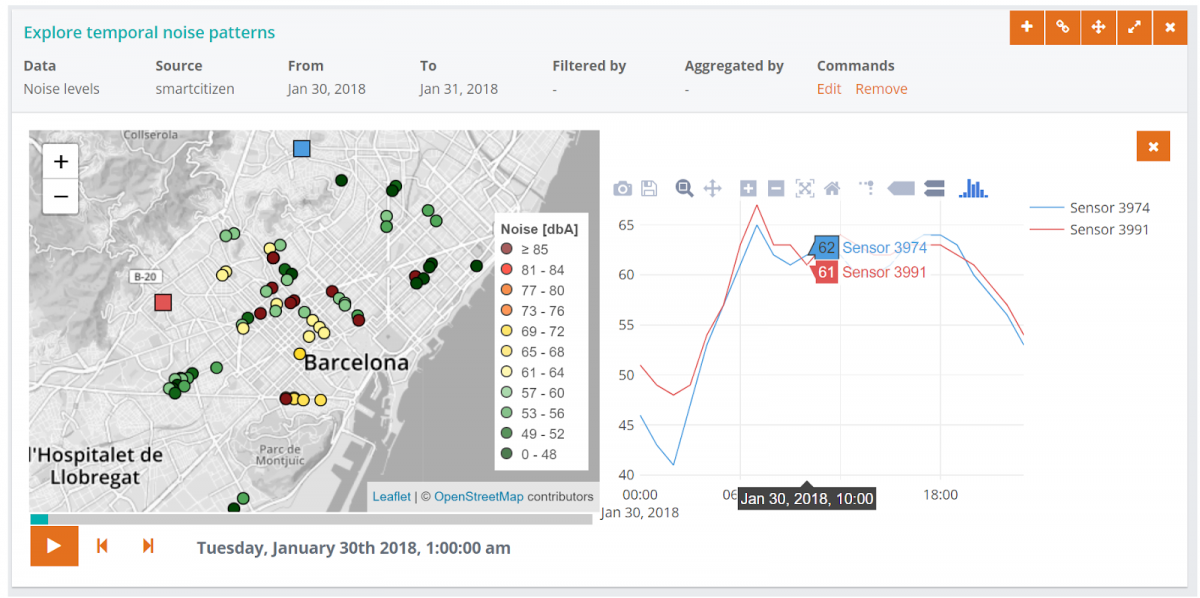Toggle Sensor 3991 line in the legend
The height and width of the screenshot is (598, 1200).
[x=1109, y=230]
